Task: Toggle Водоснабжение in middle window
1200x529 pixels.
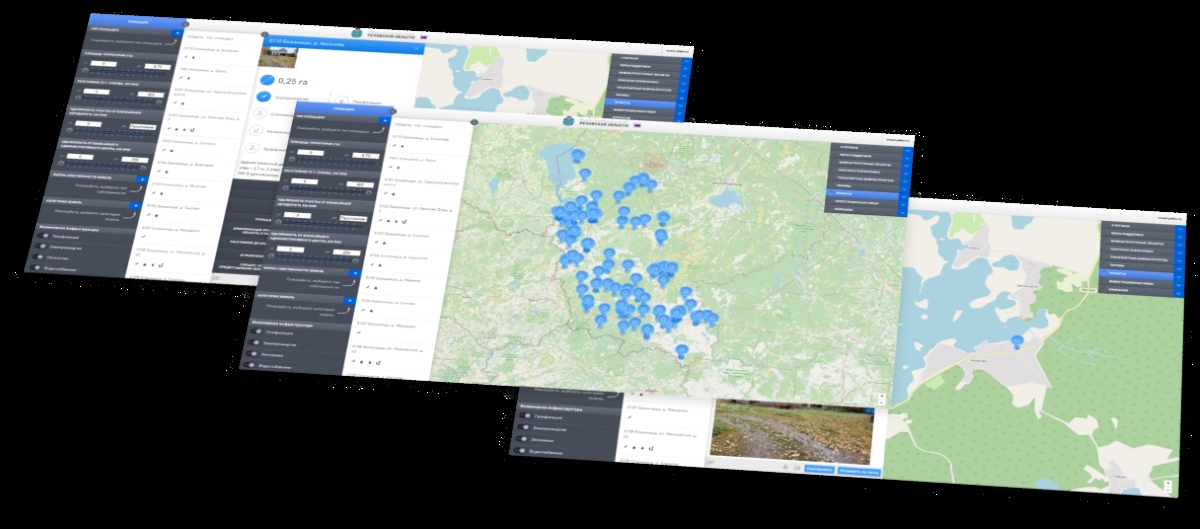Action: [248, 367]
